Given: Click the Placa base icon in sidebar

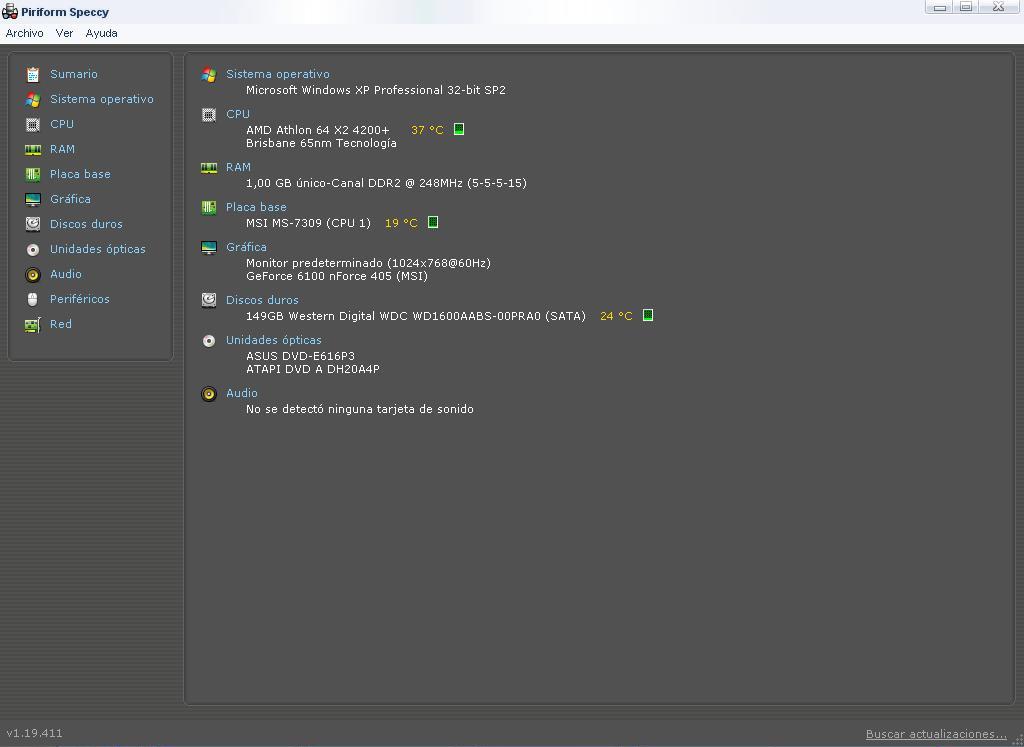Looking at the screenshot, I should pyautogui.click(x=33, y=174).
